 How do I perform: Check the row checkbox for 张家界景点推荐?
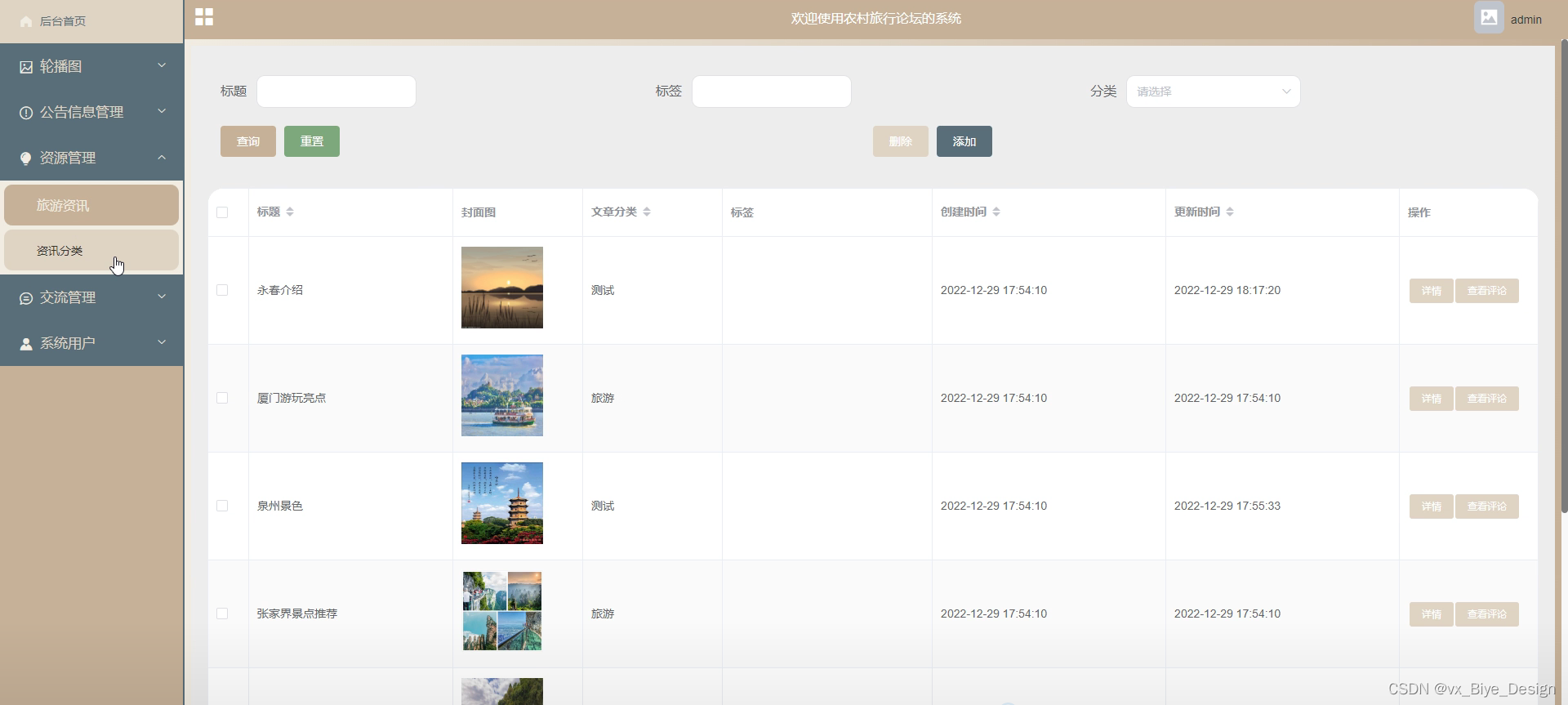[222, 614]
